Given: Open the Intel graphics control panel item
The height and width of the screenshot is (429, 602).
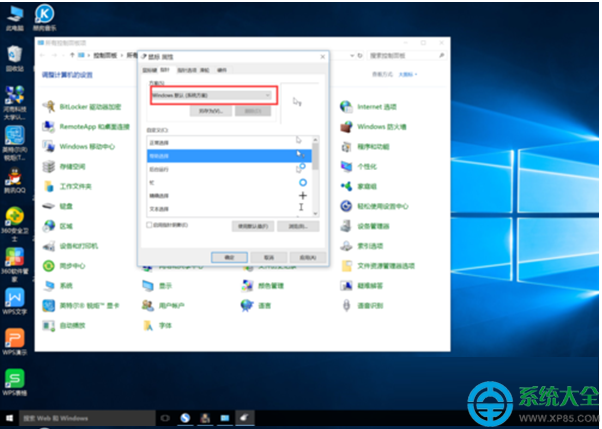Looking at the screenshot, I should 81,306.
